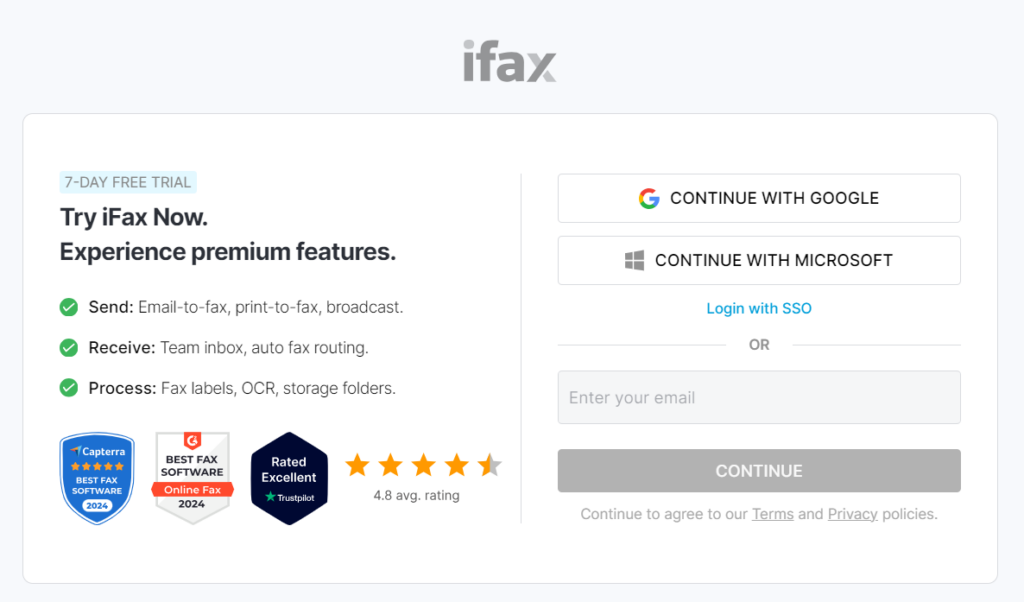Open the Privacy policy link
Image resolution: width=1024 pixels, height=602 pixels.
852,514
